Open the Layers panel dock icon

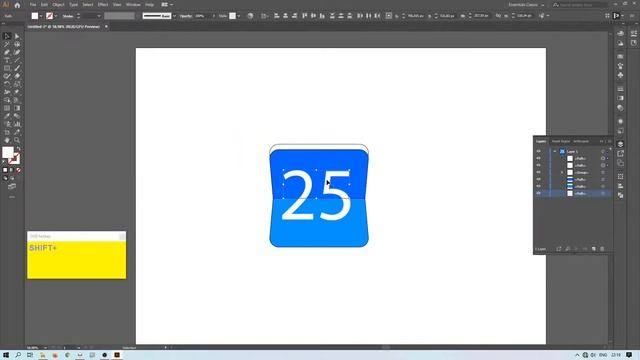point(620,144)
